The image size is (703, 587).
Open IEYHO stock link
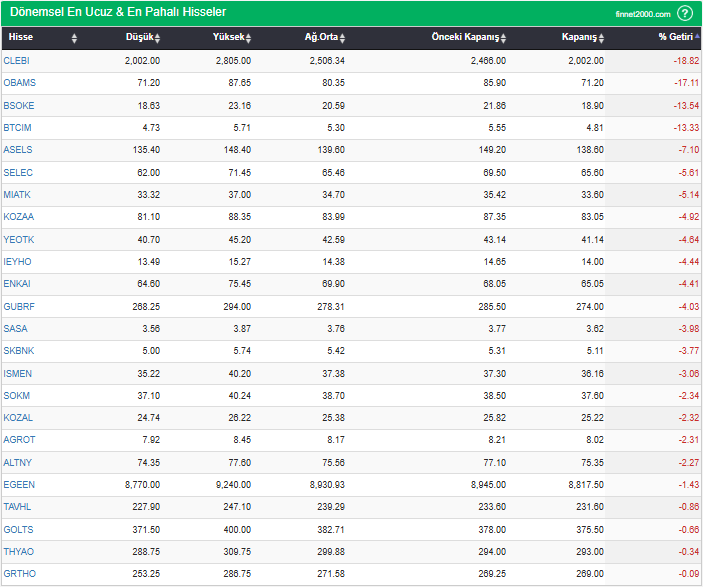point(17,261)
